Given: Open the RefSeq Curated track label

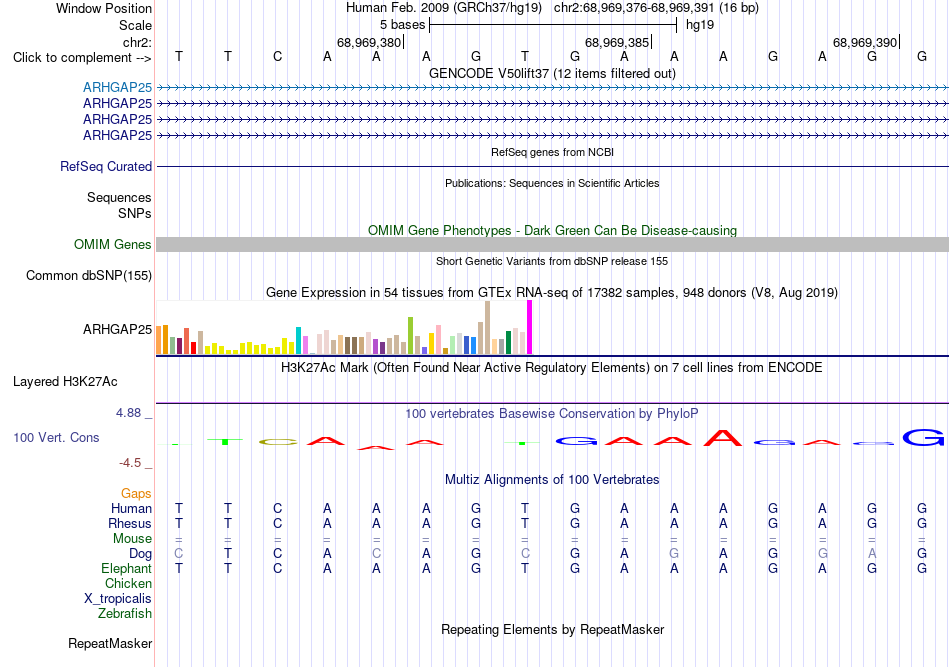Looking at the screenshot, I should 106,166.
